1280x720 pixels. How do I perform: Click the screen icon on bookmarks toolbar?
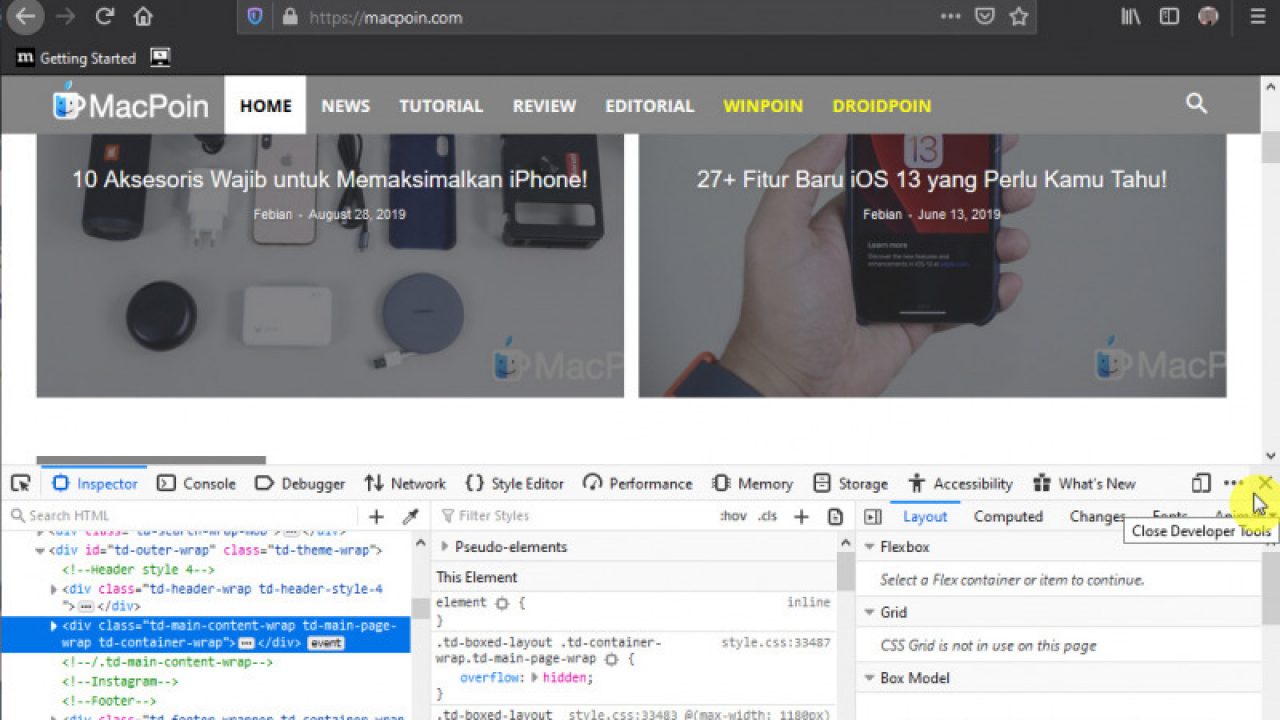pyautogui.click(x=160, y=57)
